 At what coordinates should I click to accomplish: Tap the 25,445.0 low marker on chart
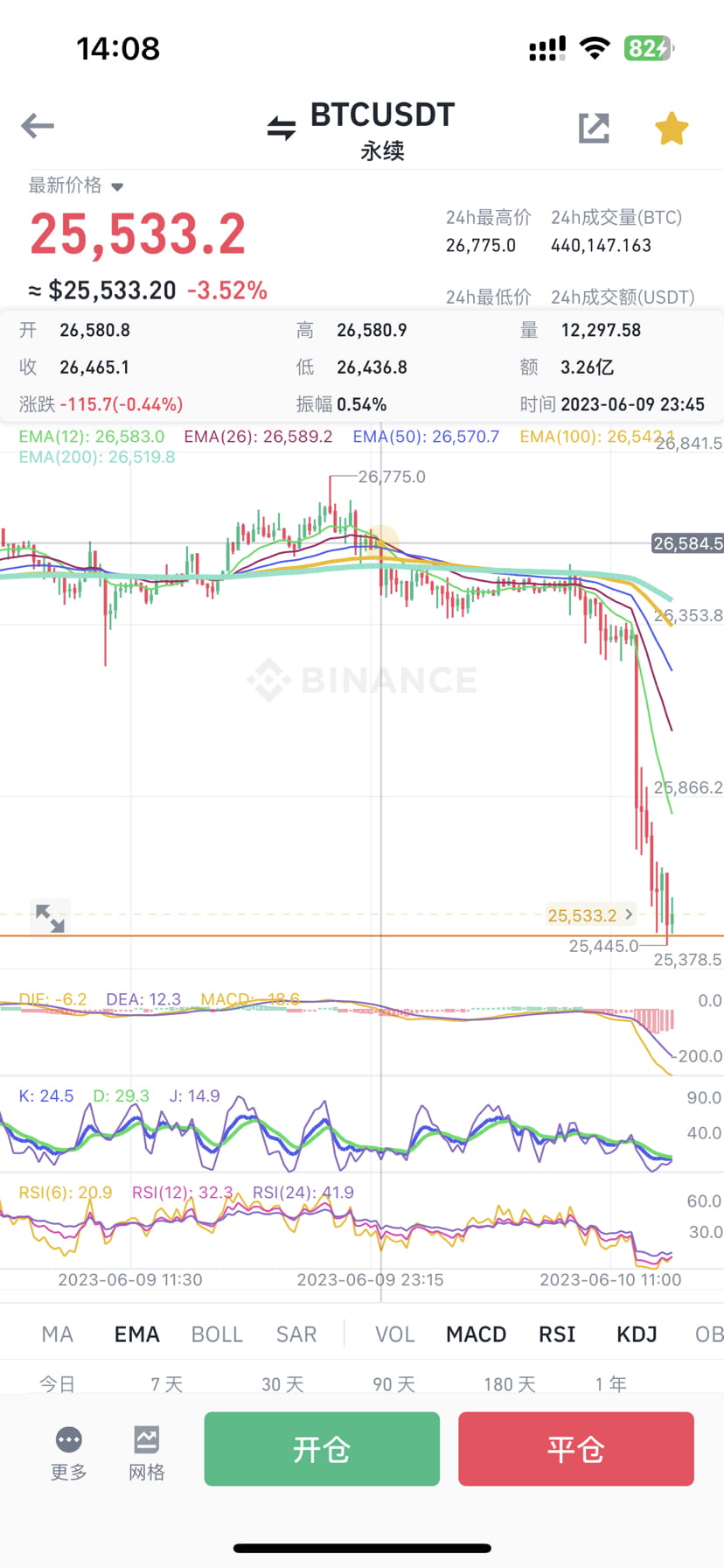(603, 946)
